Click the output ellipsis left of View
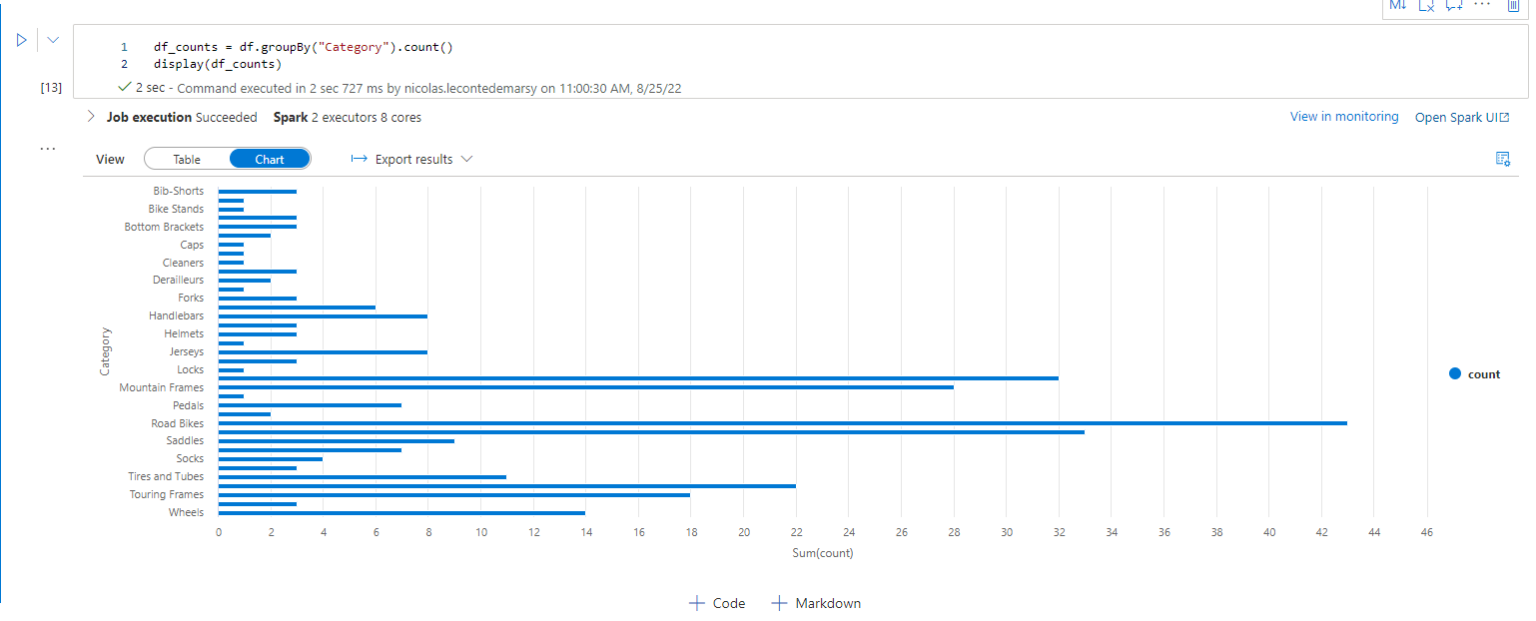Screen dimensions: 1536x621 click(x=47, y=149)
